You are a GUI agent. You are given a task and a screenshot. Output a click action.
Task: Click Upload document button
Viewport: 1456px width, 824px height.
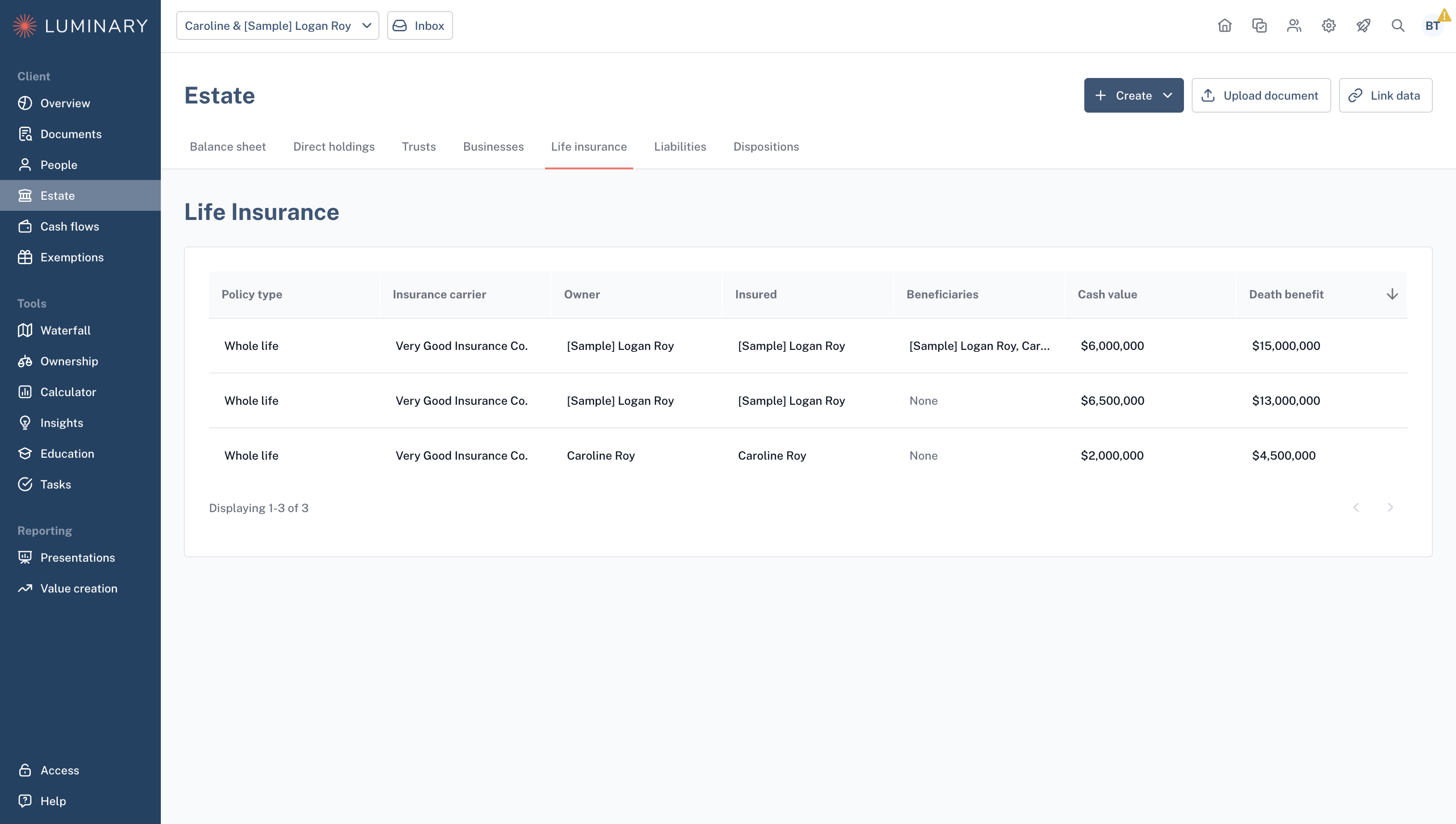click(x=1261, y=95)
